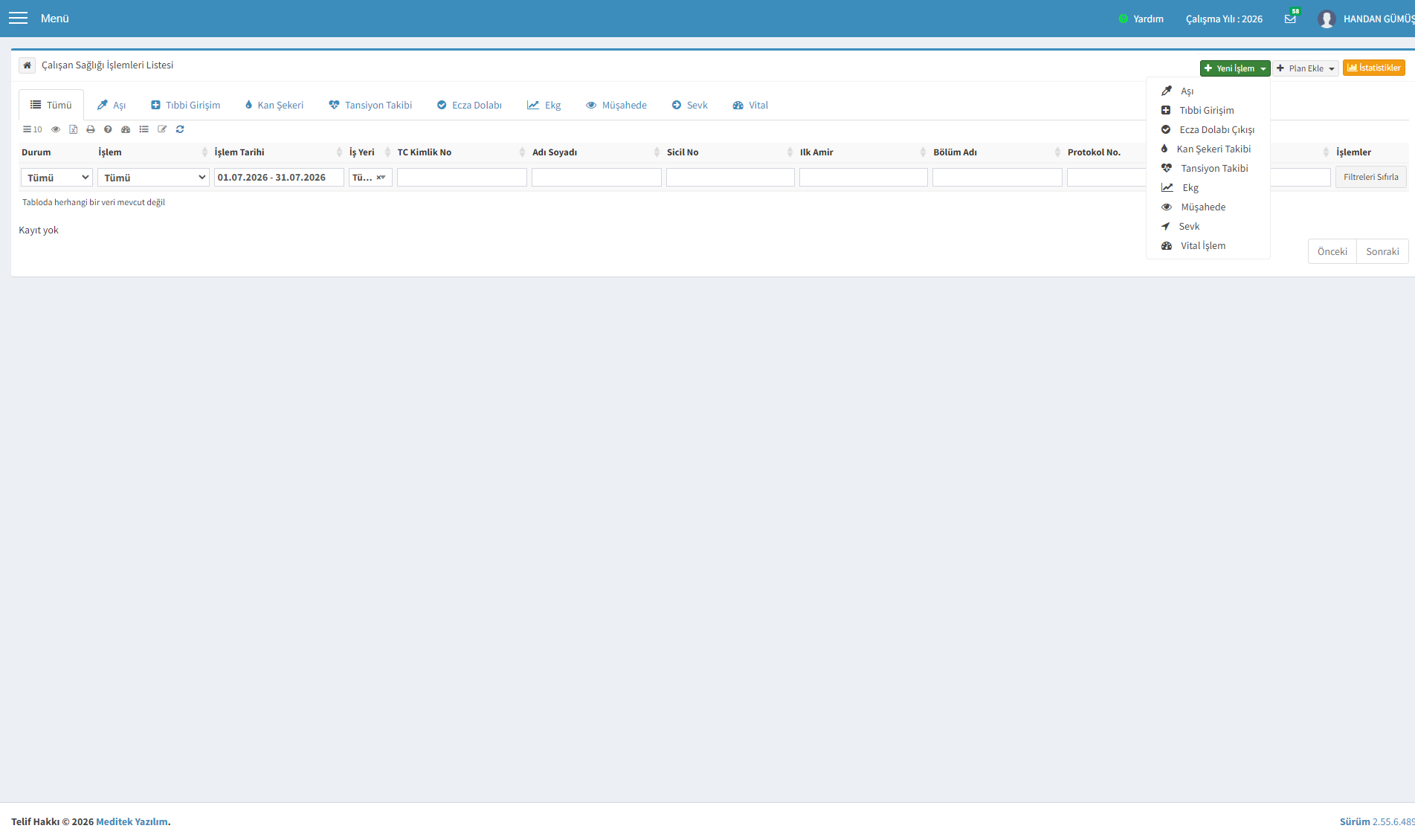Screen dimensions: 1415x840
Task: Expand the Yeni İşlem dropdown button
Action: pos(1234,68)
